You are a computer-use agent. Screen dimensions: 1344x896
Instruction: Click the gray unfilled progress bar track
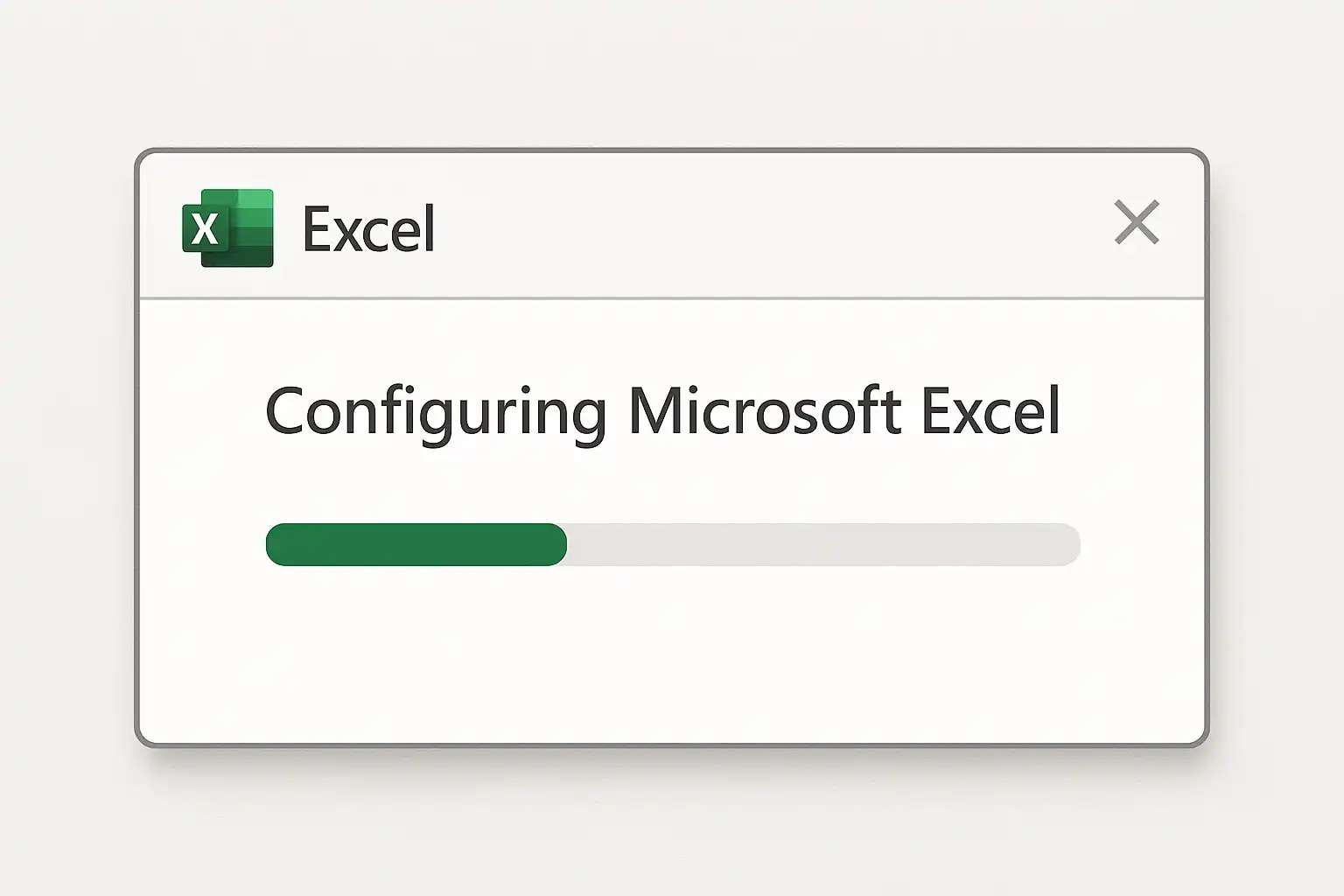(822, 544)
